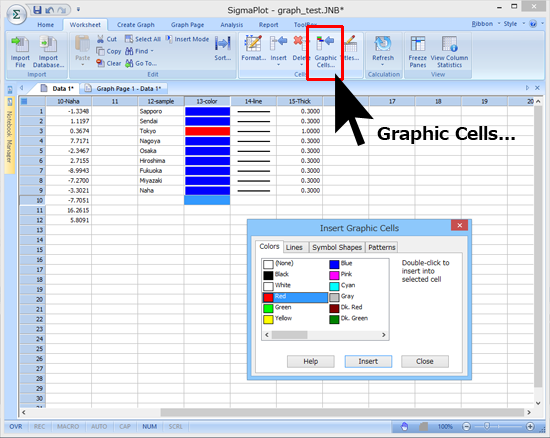Open the Go To command
Image resolution: width=550 pixels, height=438 pixels.
coord(141,63)
